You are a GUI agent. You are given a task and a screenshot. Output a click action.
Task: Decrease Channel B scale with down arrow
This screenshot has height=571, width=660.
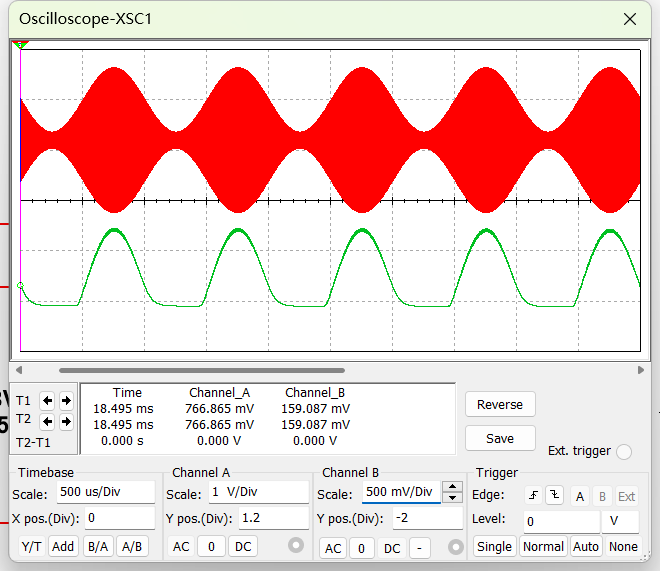[452, 497]
